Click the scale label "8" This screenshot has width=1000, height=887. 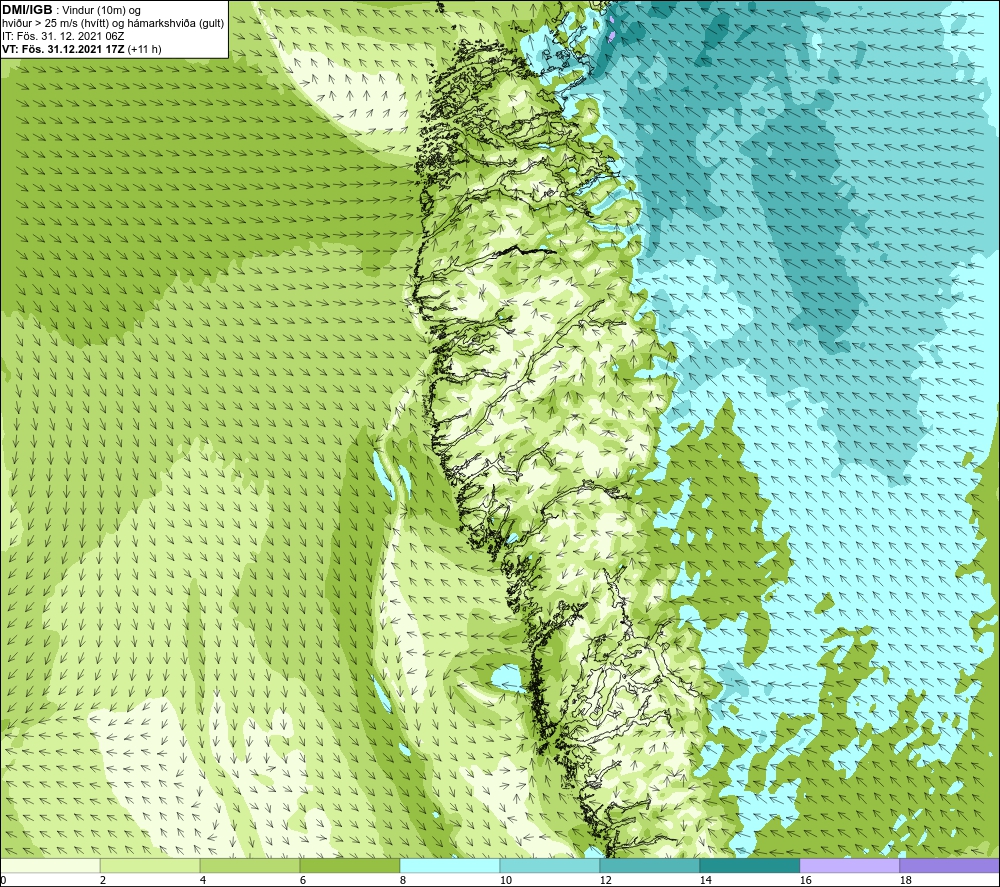(402, 881)
